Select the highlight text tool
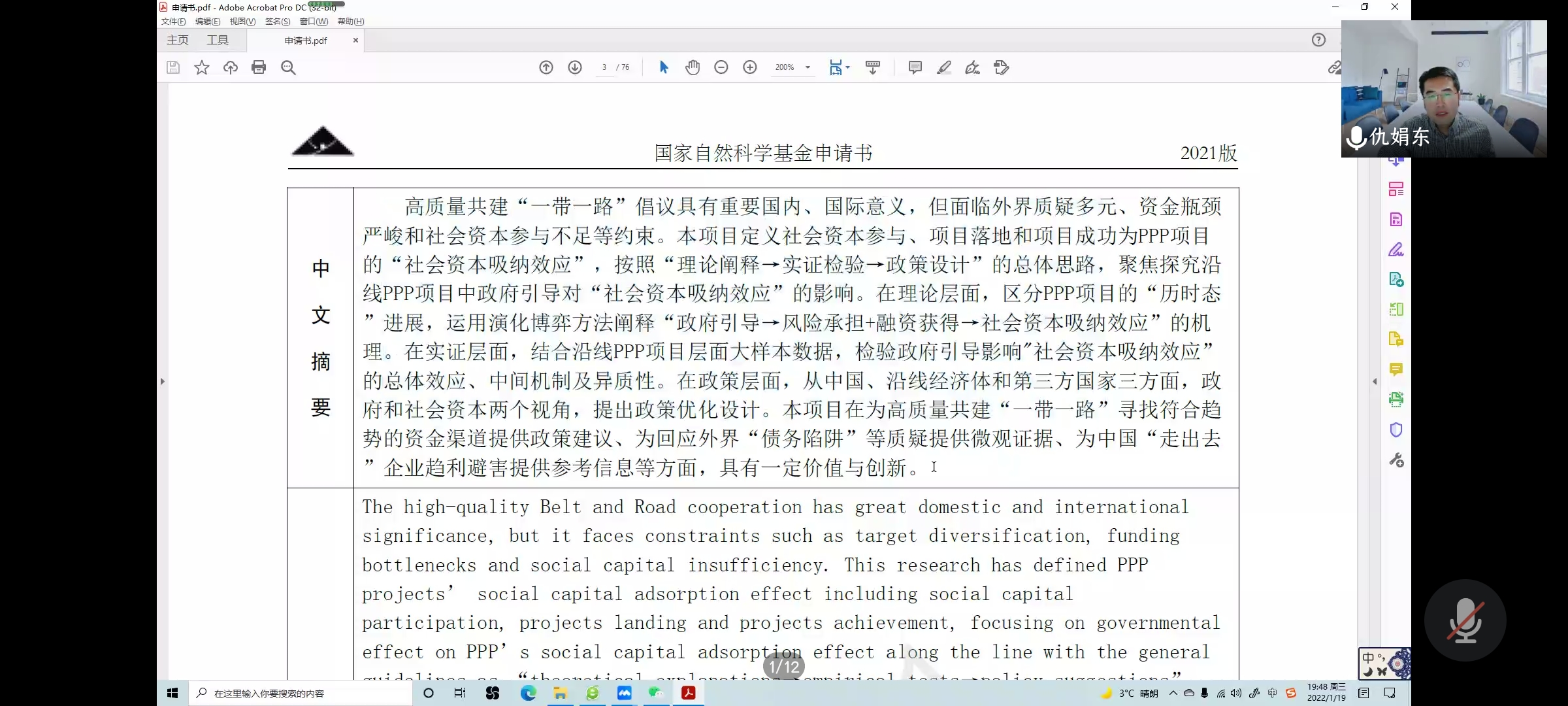This screenshot has height=706, width=1568. click(x=943, y=67)
